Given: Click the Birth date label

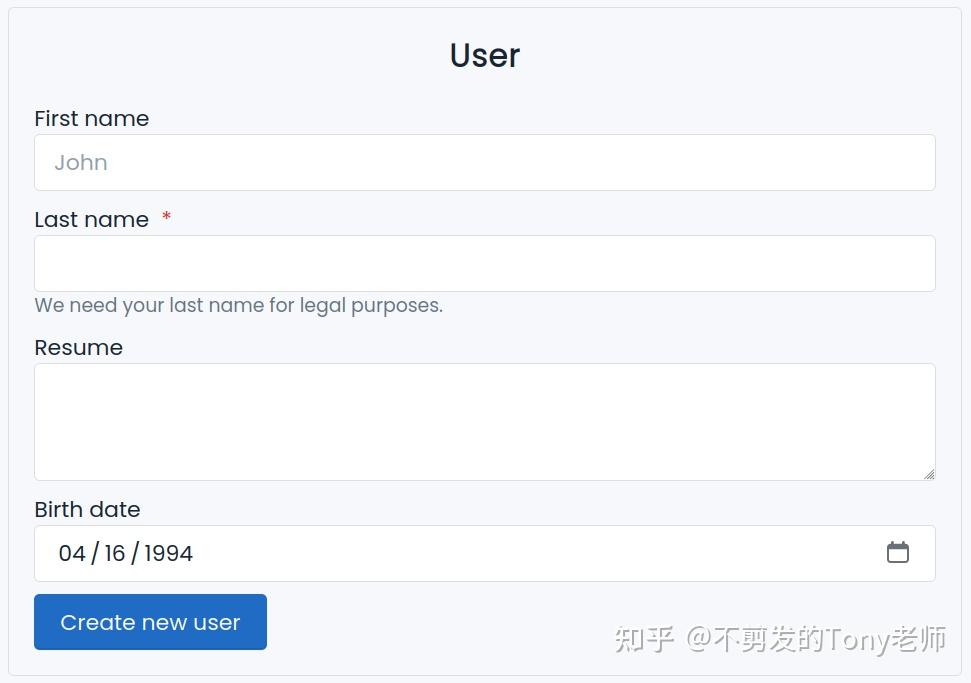Looking at the screenshot, I should click(87, 509).
